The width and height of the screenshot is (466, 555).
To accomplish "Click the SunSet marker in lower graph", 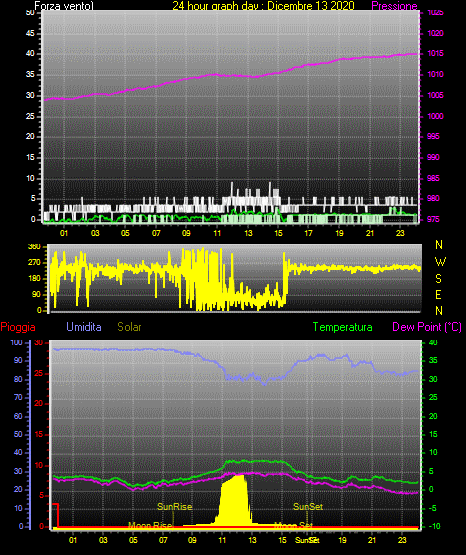I will (307, 507).
